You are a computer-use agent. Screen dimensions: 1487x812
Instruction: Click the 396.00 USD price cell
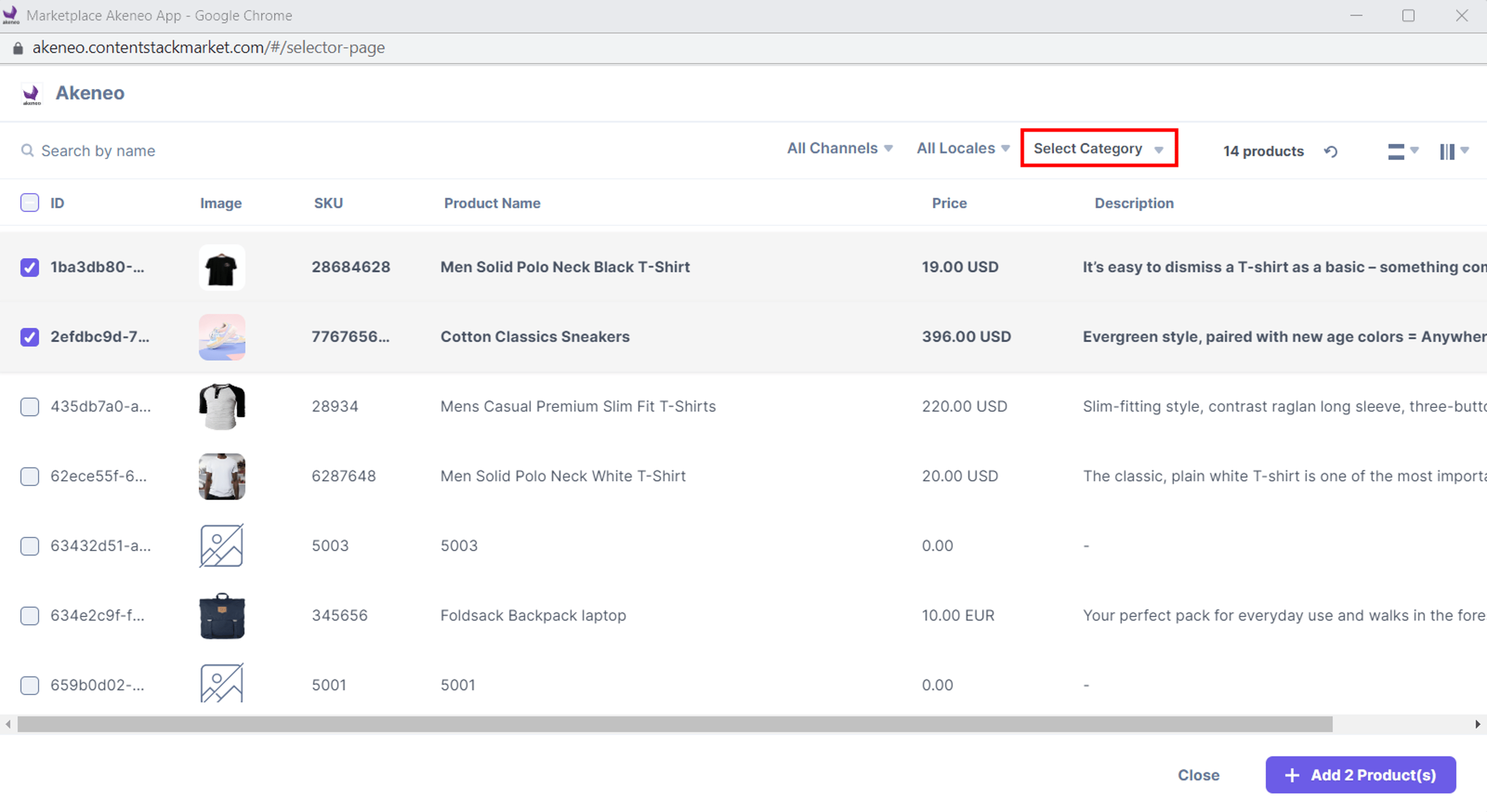click(966, 337)
